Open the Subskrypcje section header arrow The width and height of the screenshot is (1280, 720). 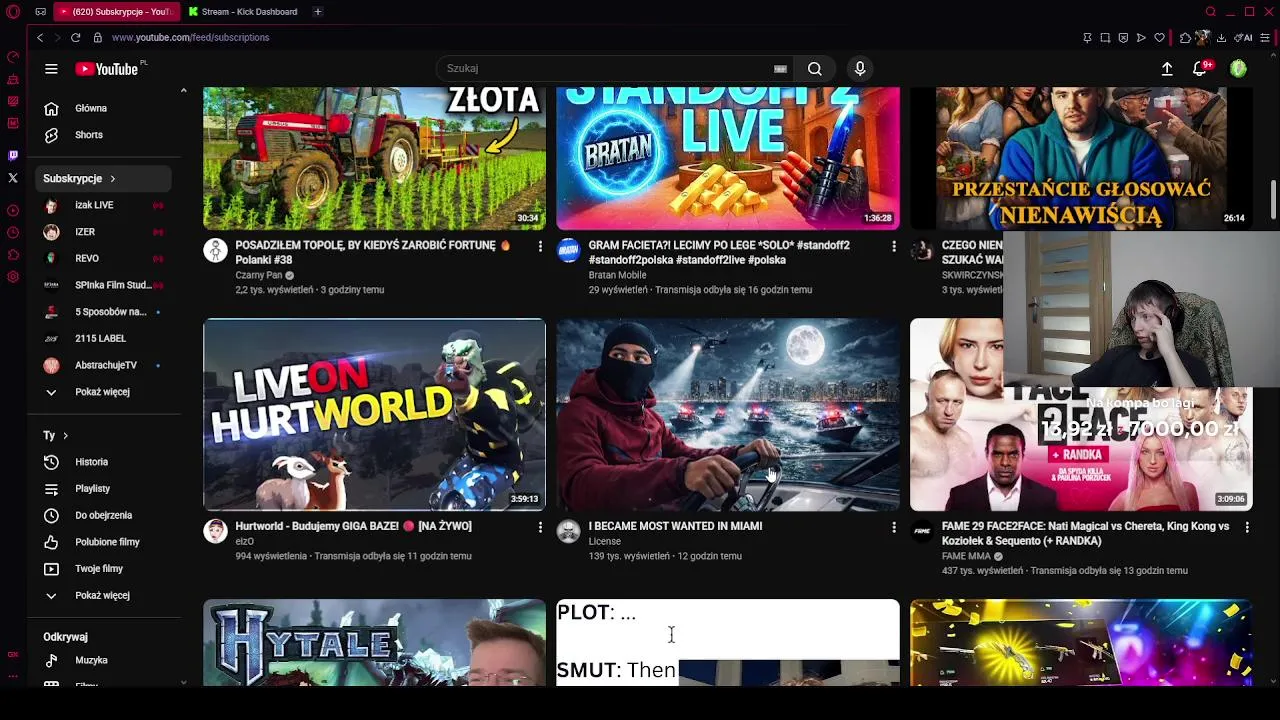(112, 179)
